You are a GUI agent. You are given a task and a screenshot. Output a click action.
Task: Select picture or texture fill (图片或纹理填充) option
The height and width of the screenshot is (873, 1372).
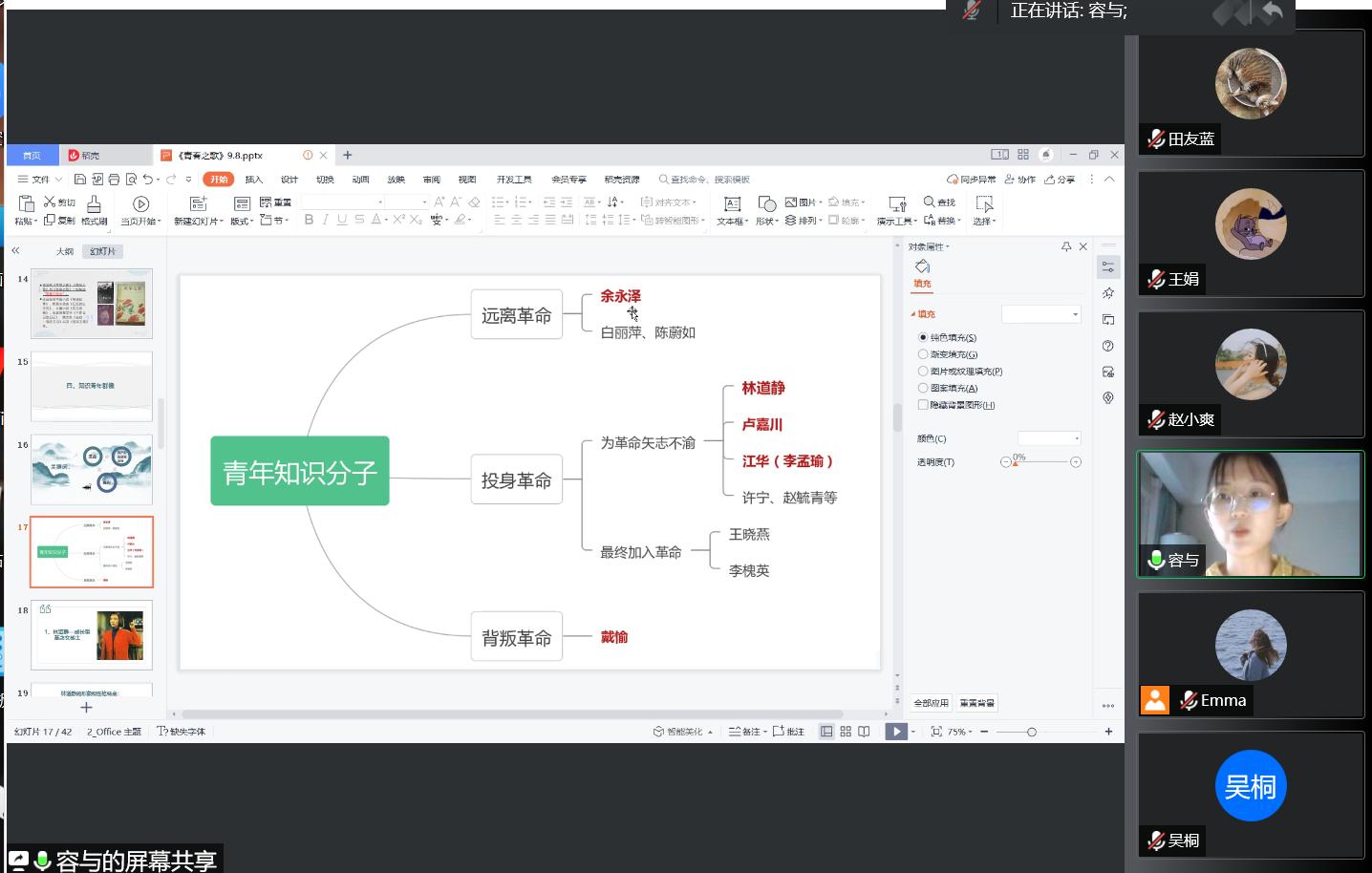[x=923, y=372]
